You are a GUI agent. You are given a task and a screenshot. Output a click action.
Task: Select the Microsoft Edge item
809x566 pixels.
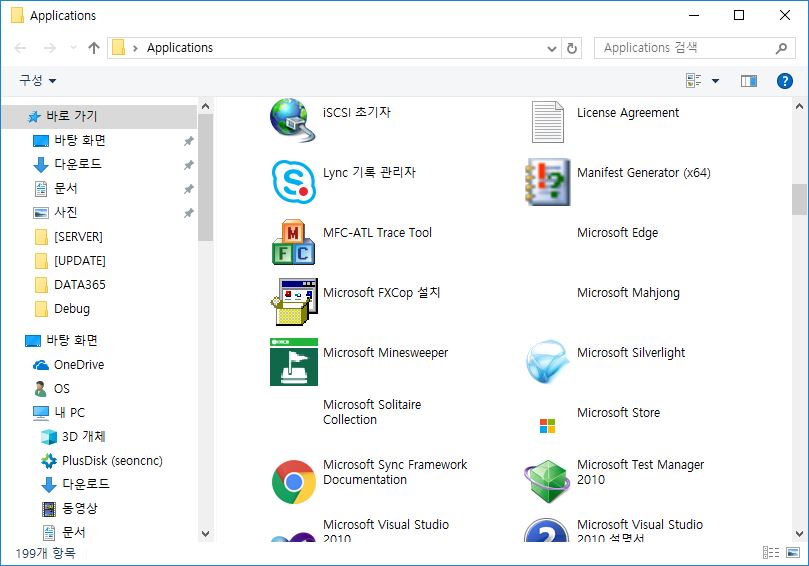(617, 233)
